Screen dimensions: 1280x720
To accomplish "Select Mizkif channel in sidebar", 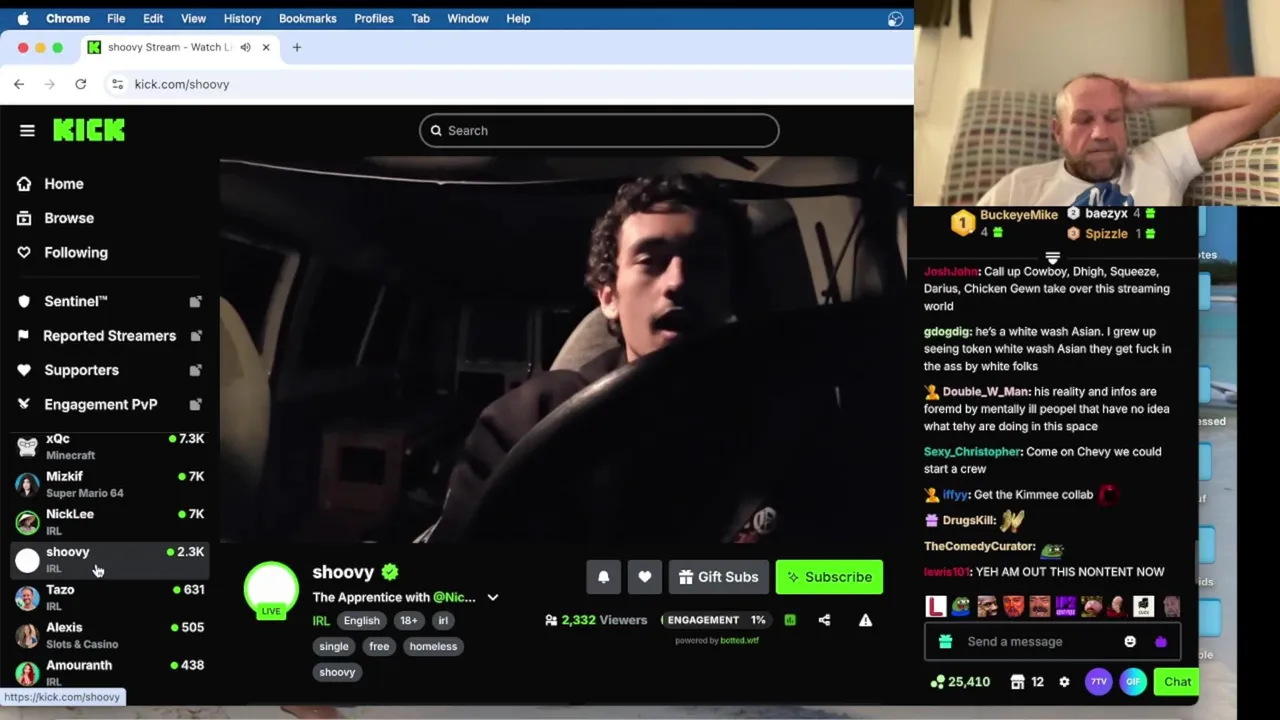I will coord(110,484).
